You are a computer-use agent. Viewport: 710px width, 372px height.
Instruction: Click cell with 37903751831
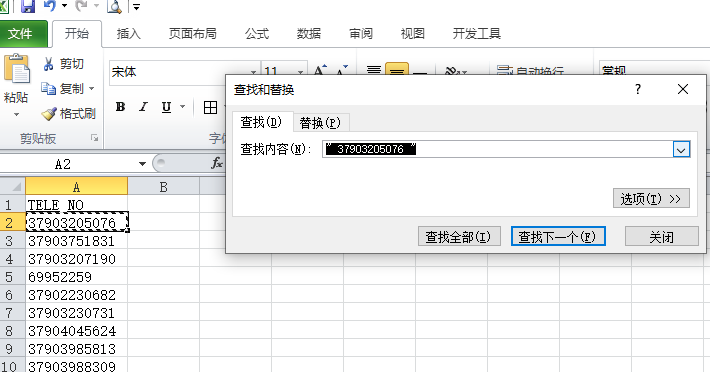pyautogui.click(x=77, y=241)
